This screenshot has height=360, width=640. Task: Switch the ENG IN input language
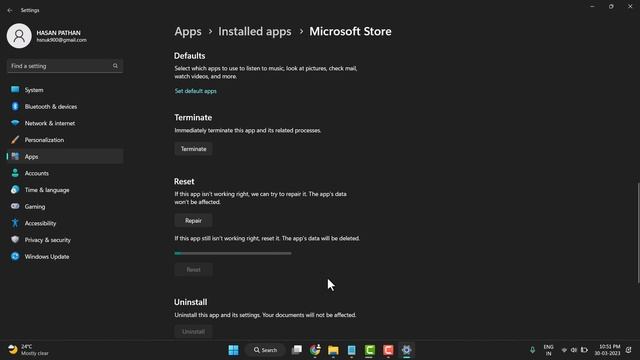(548, 350)
